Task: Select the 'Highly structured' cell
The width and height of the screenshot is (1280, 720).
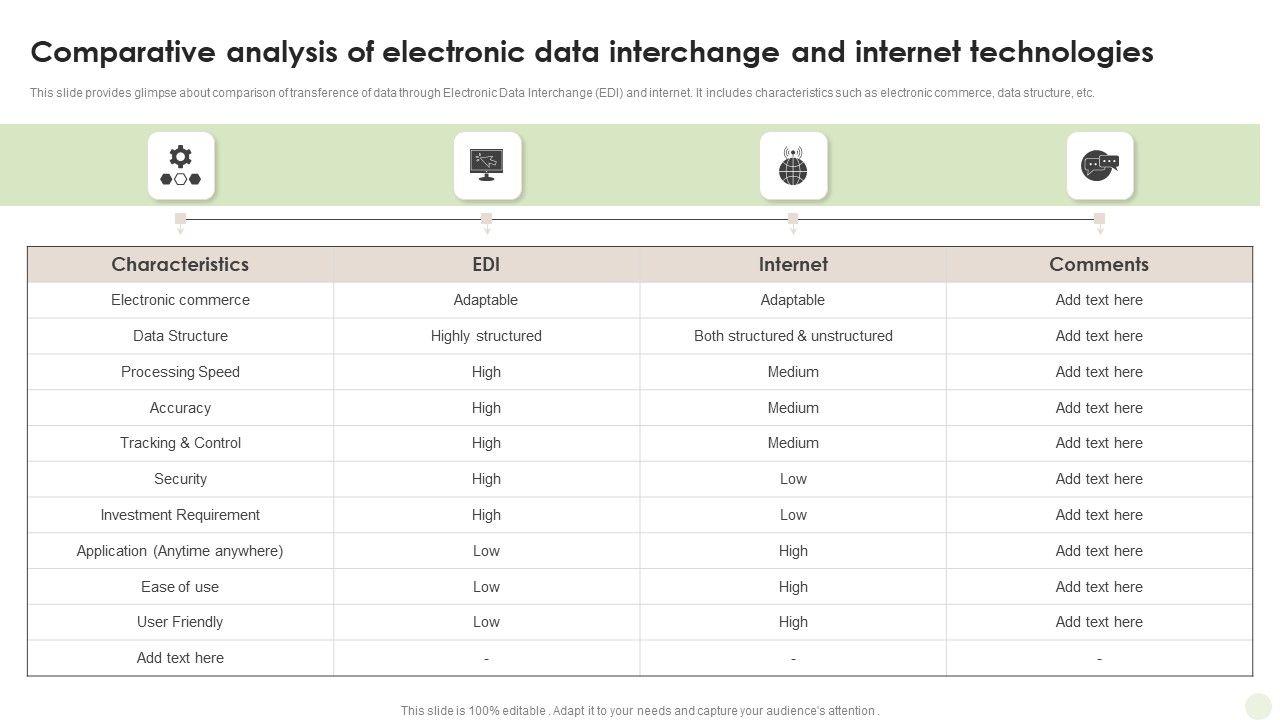Action: 486,336
